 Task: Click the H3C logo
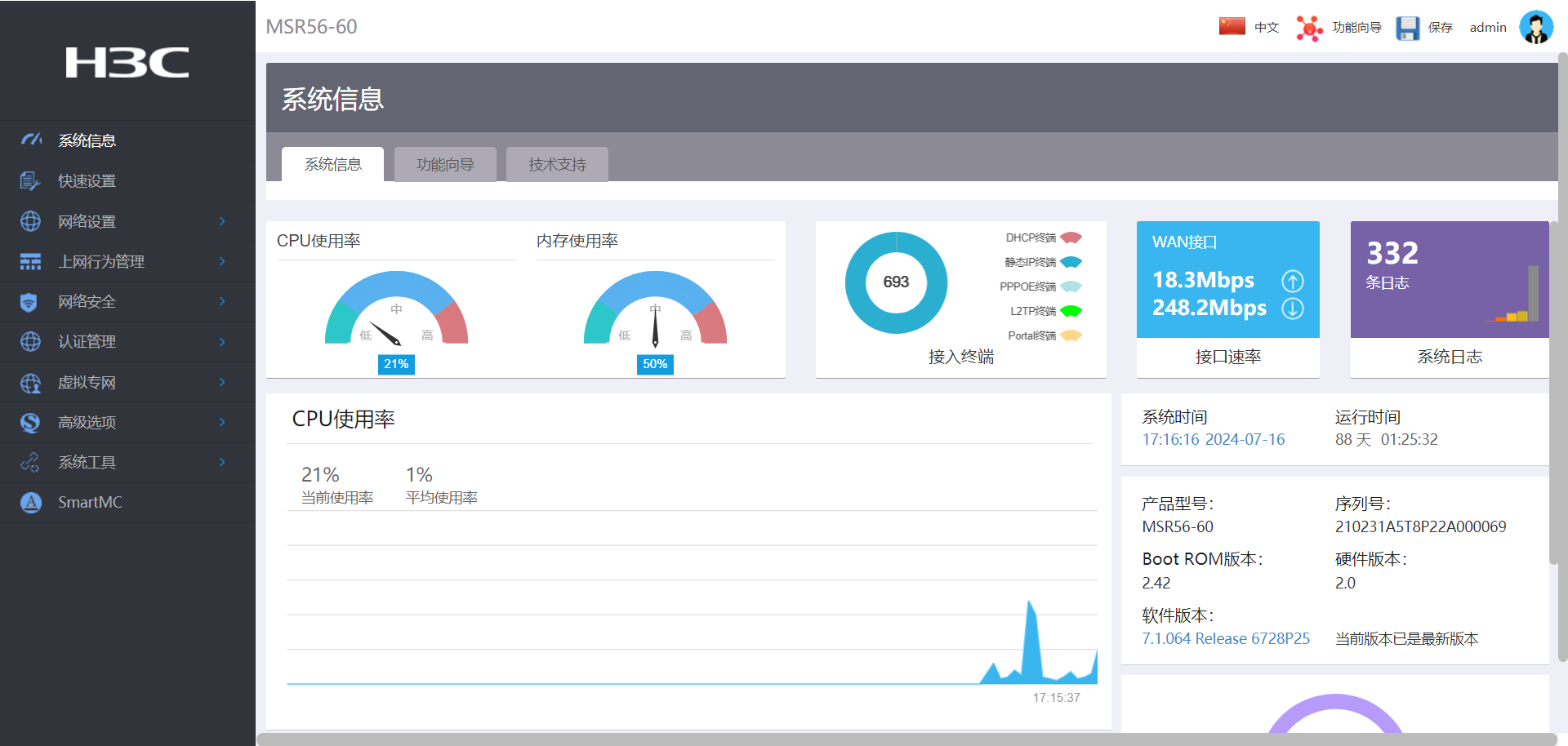(x=127, y=63)
